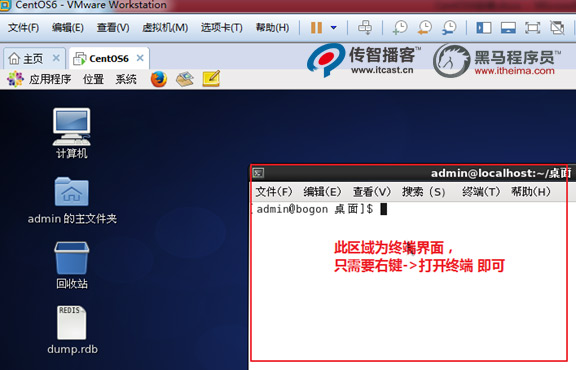
Task: Open the terminal 搜索(S) menu
Action: [x=424, y=192]
